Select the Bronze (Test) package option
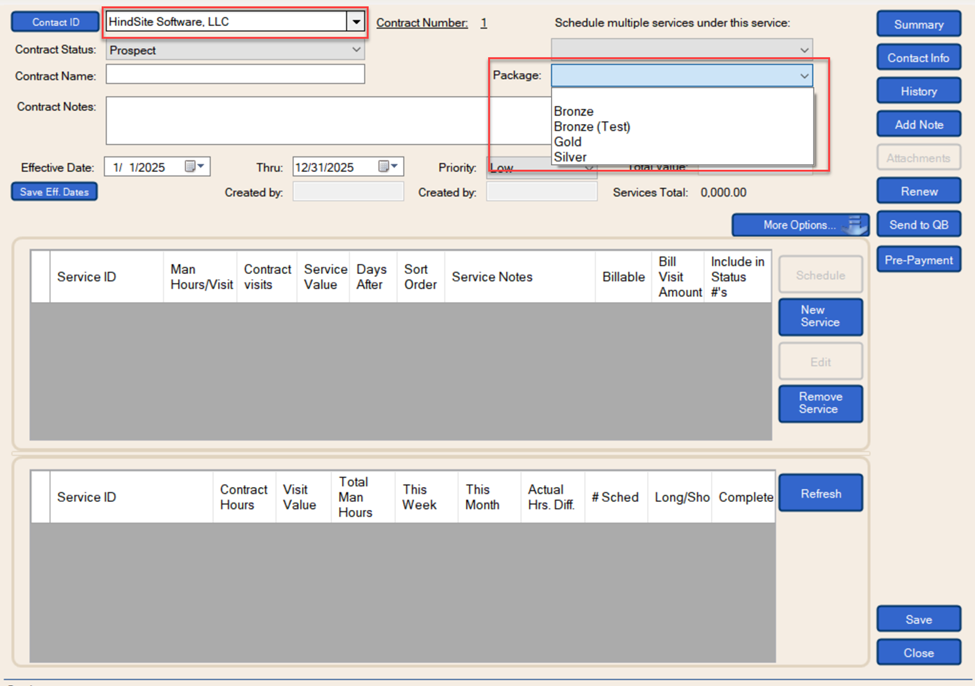 pyautogui.click(x=592, y=127)
